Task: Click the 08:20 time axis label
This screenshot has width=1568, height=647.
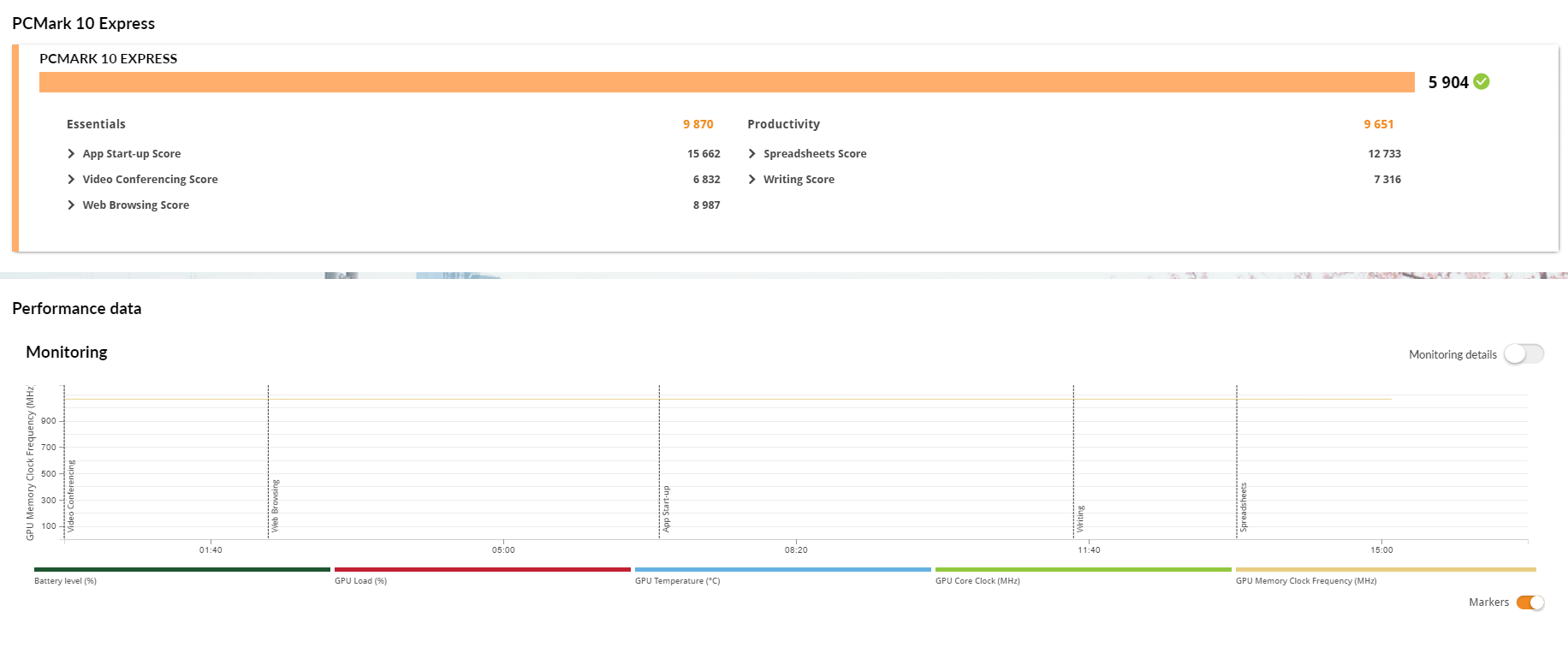Action: [x=796, y=550]
